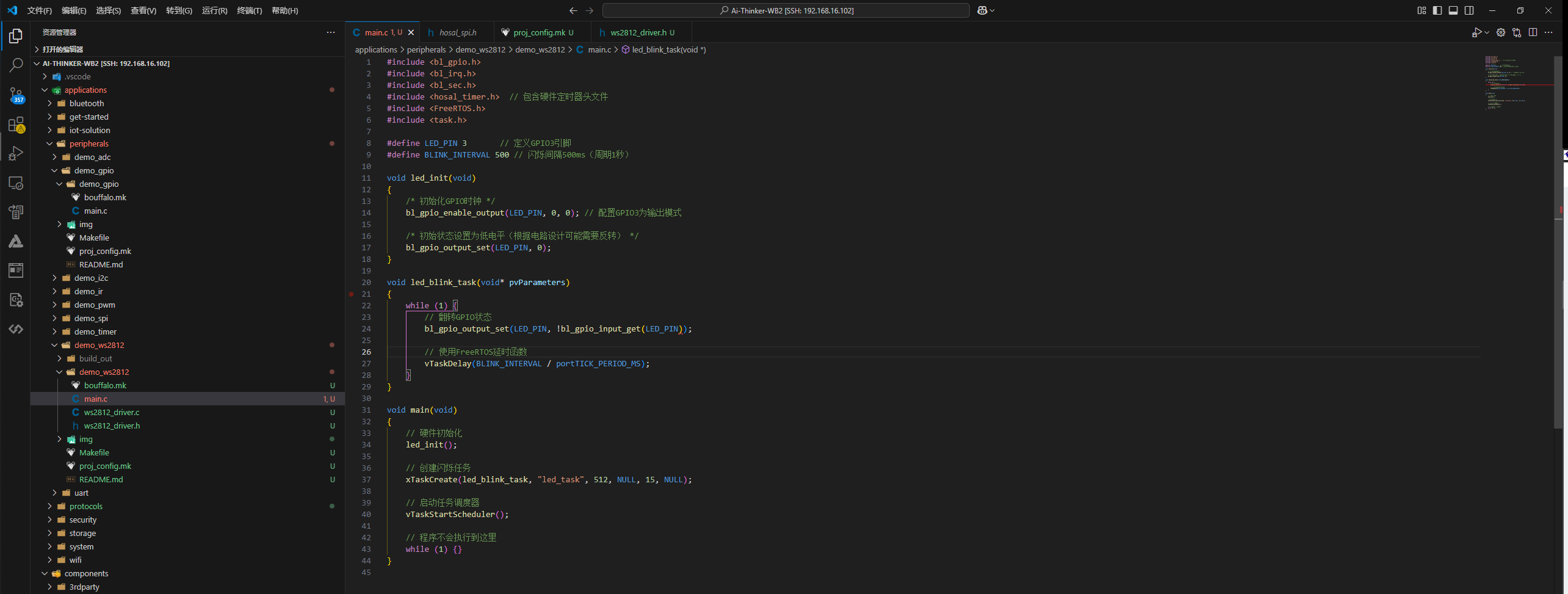Open the Search view in activity bar
Image resolution: width=1568 pixels, height=594 pixels.
(16, 65)
